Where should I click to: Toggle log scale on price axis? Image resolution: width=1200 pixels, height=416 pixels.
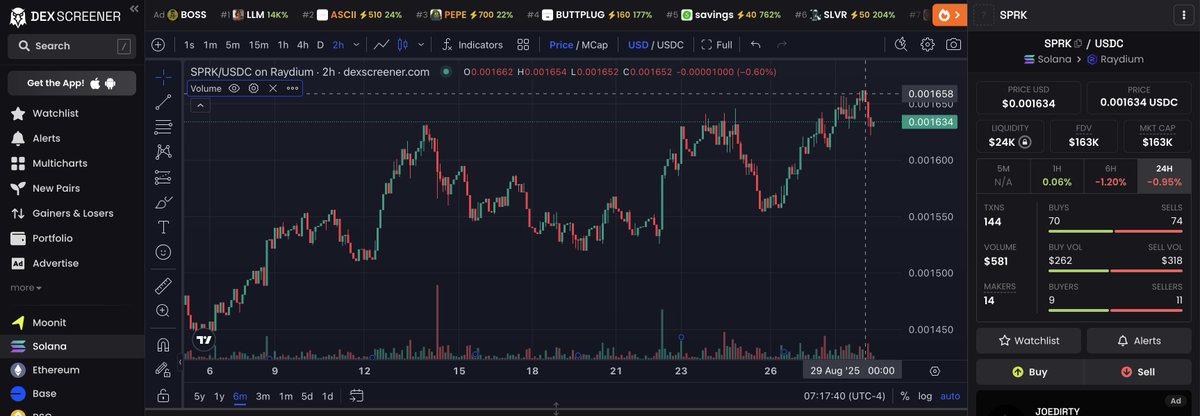pyautogui.click(x=926, y=396)
